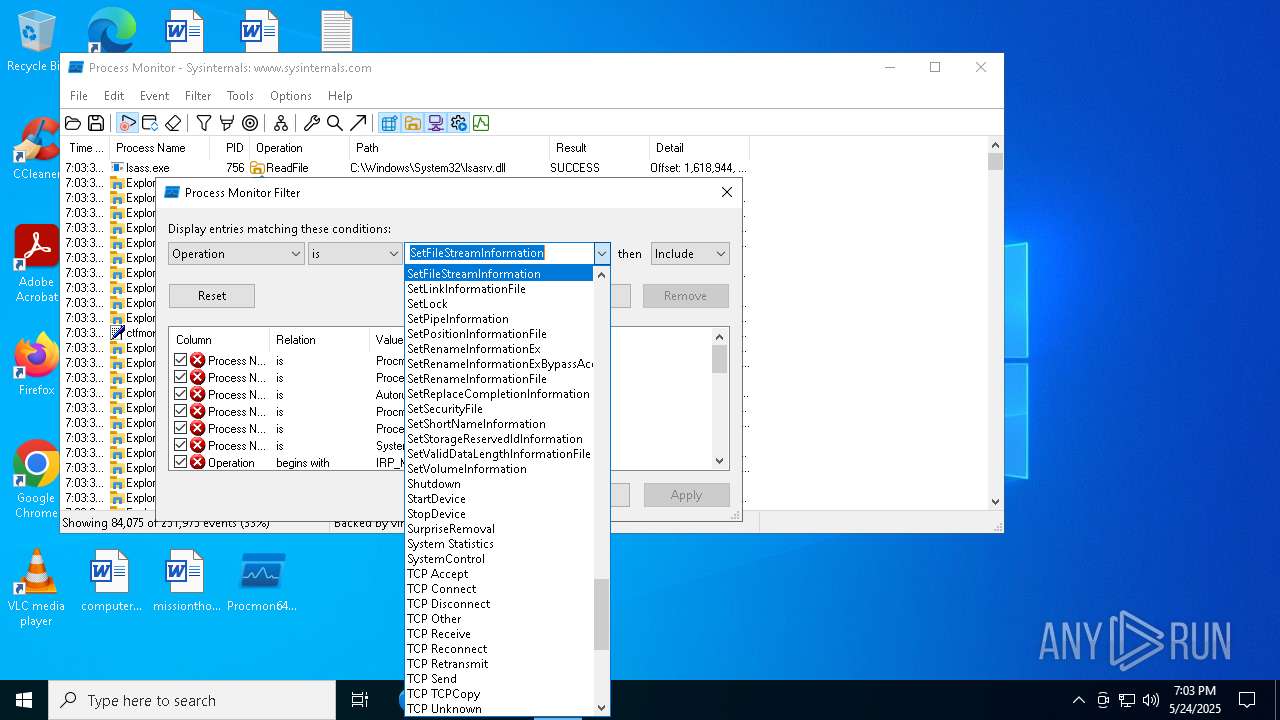Open the Options menu
The height and width of the screenshot is (720, 1280).
pyautogui.click(x=291, y=96)
